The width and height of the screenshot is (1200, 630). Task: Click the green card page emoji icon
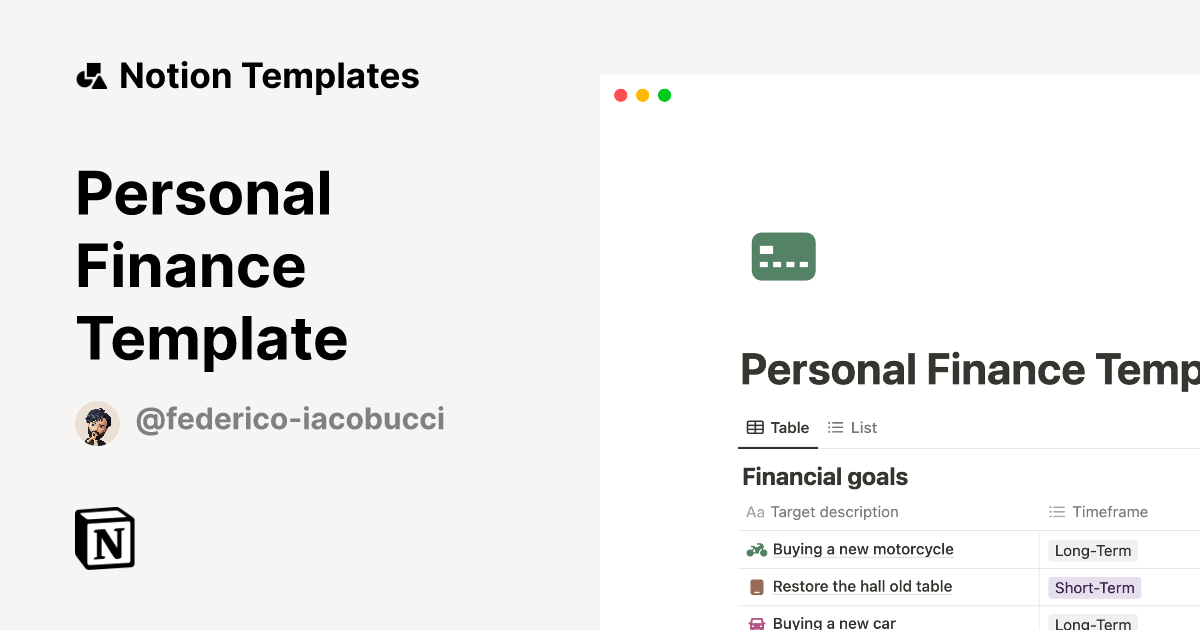coord(783,256)
